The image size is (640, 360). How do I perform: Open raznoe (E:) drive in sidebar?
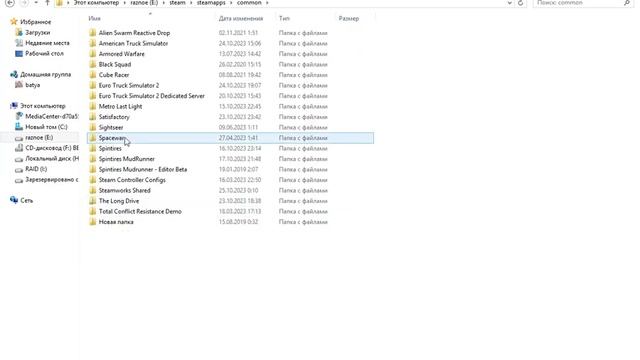tap(39, 138)
